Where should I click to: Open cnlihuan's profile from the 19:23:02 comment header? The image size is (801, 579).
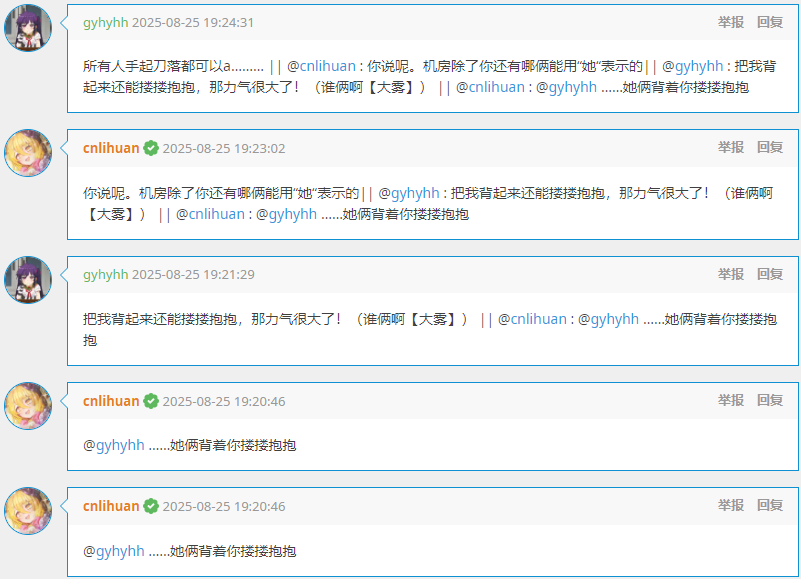pyautogui.click(x=111, y=148)
